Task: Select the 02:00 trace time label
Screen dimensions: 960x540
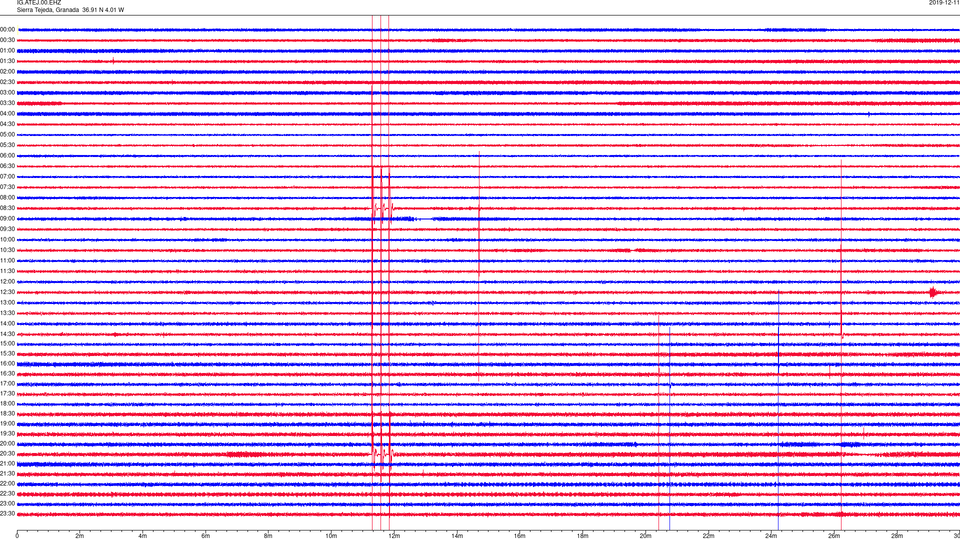Action: pos(7,72)
